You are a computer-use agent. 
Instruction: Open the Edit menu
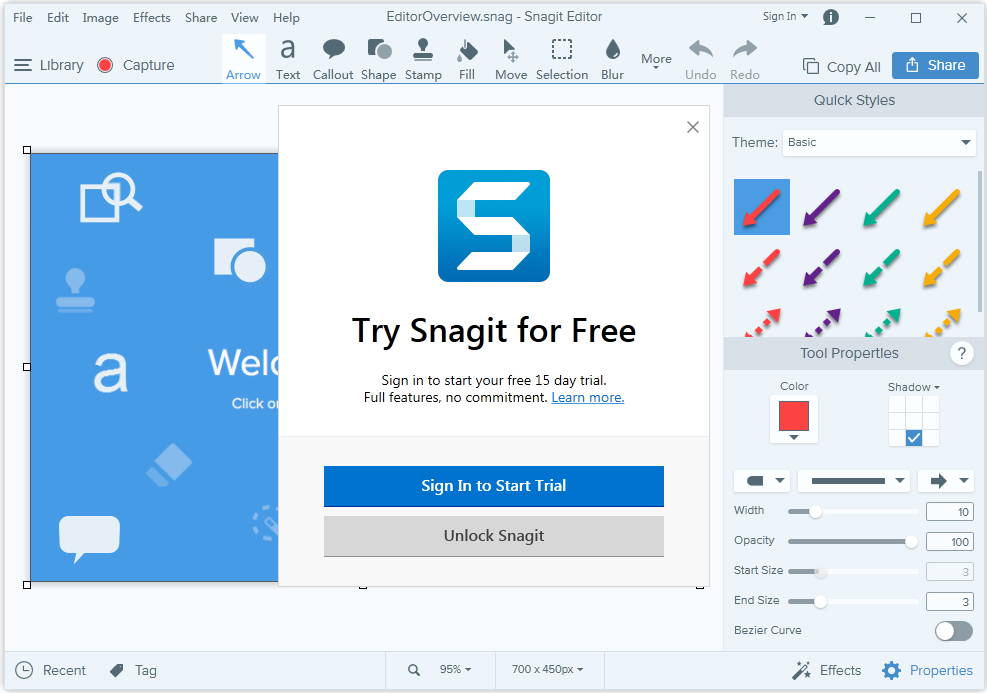click(58, 18)
